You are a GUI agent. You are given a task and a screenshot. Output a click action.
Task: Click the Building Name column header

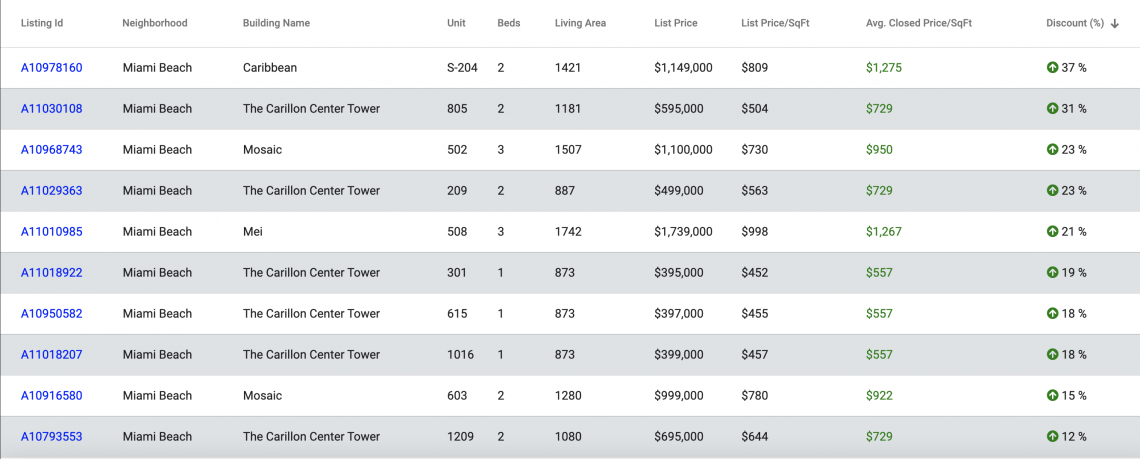276,23
